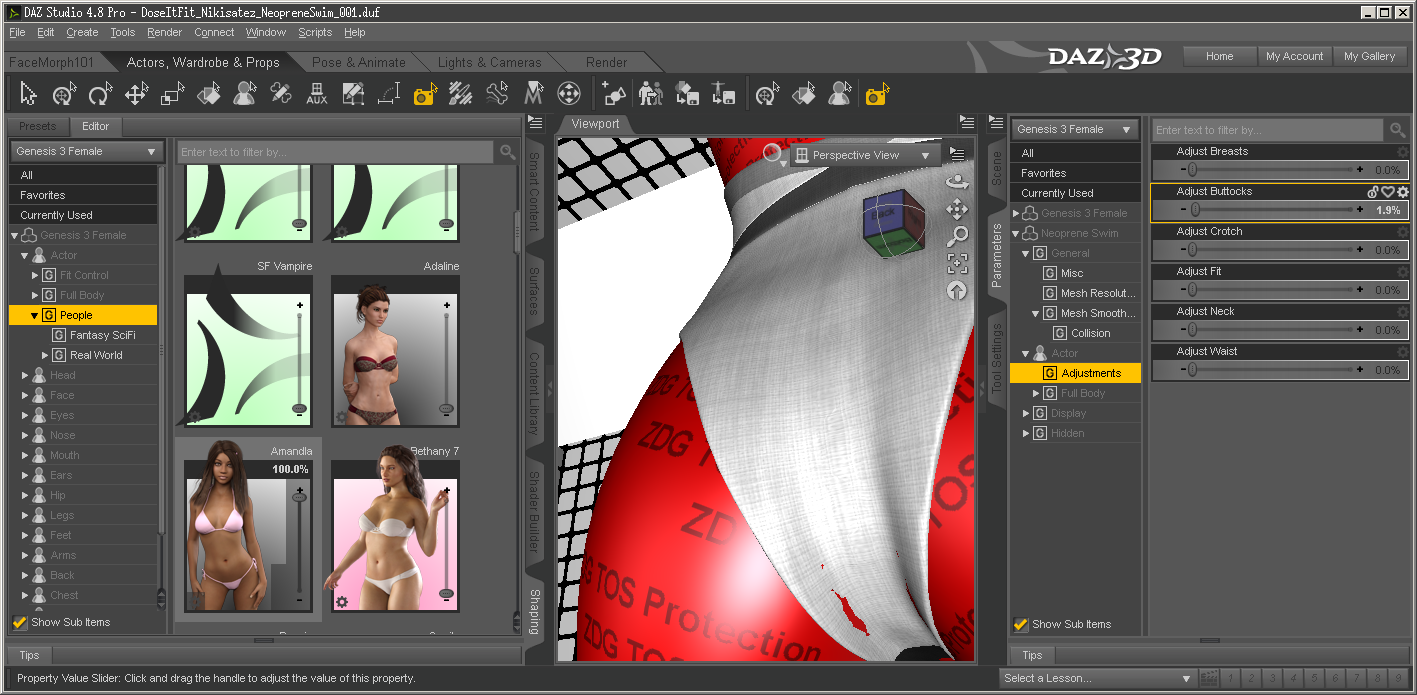Open the Viewport options menu icon

(x=957, y=154)
